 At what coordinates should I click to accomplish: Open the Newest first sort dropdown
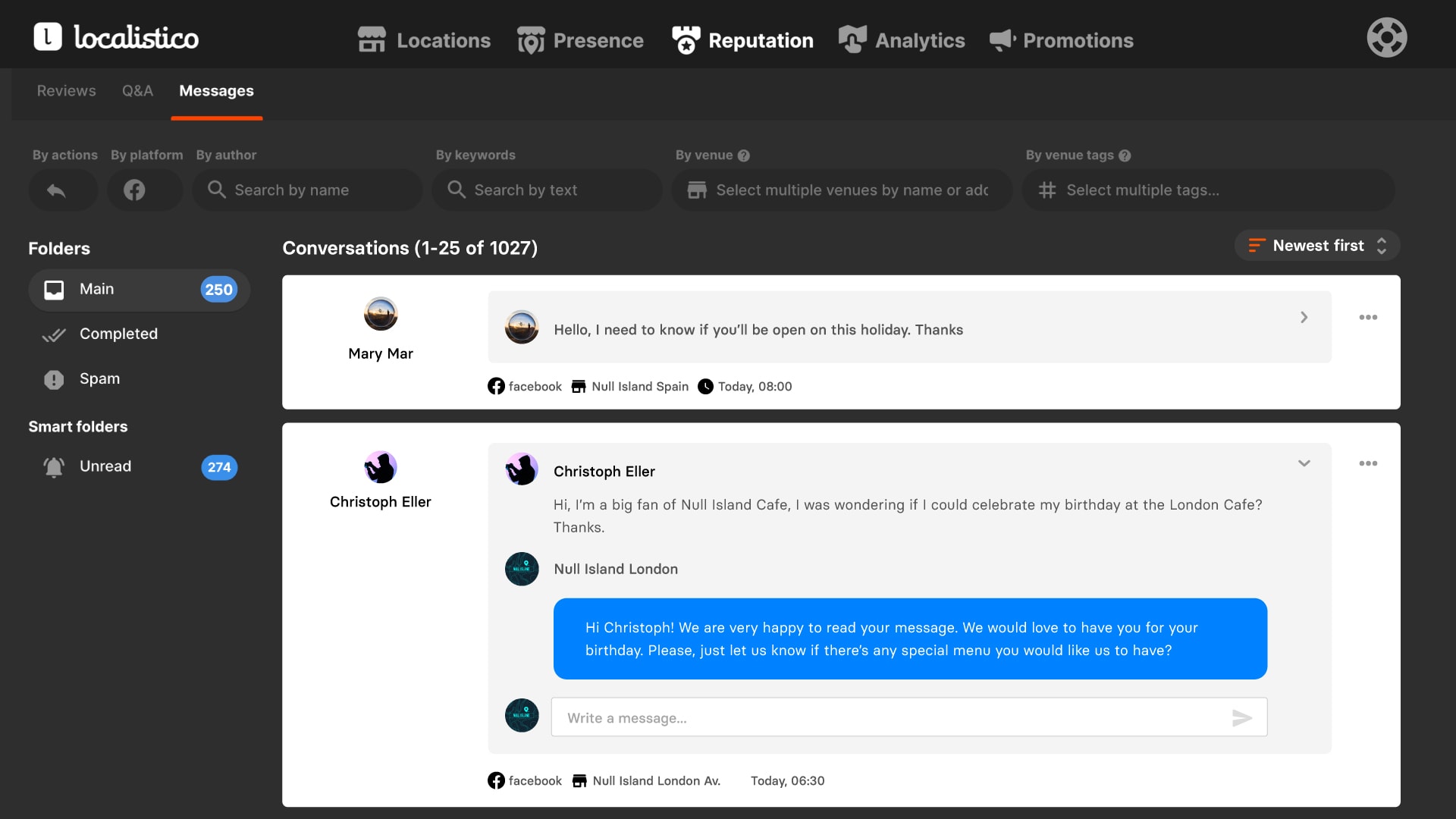[1317, 246]
